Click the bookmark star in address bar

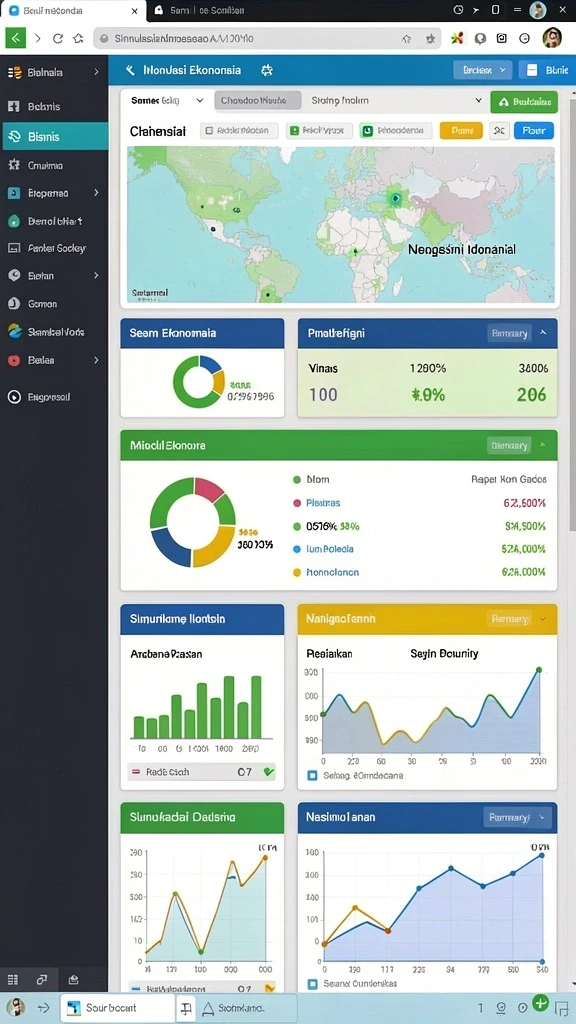coord(430,39)
